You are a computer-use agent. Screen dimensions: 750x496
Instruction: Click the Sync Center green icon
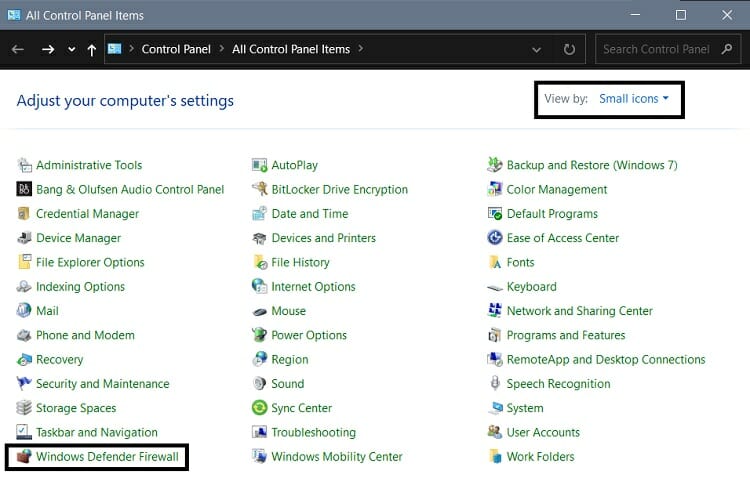[x=260, y=408]
